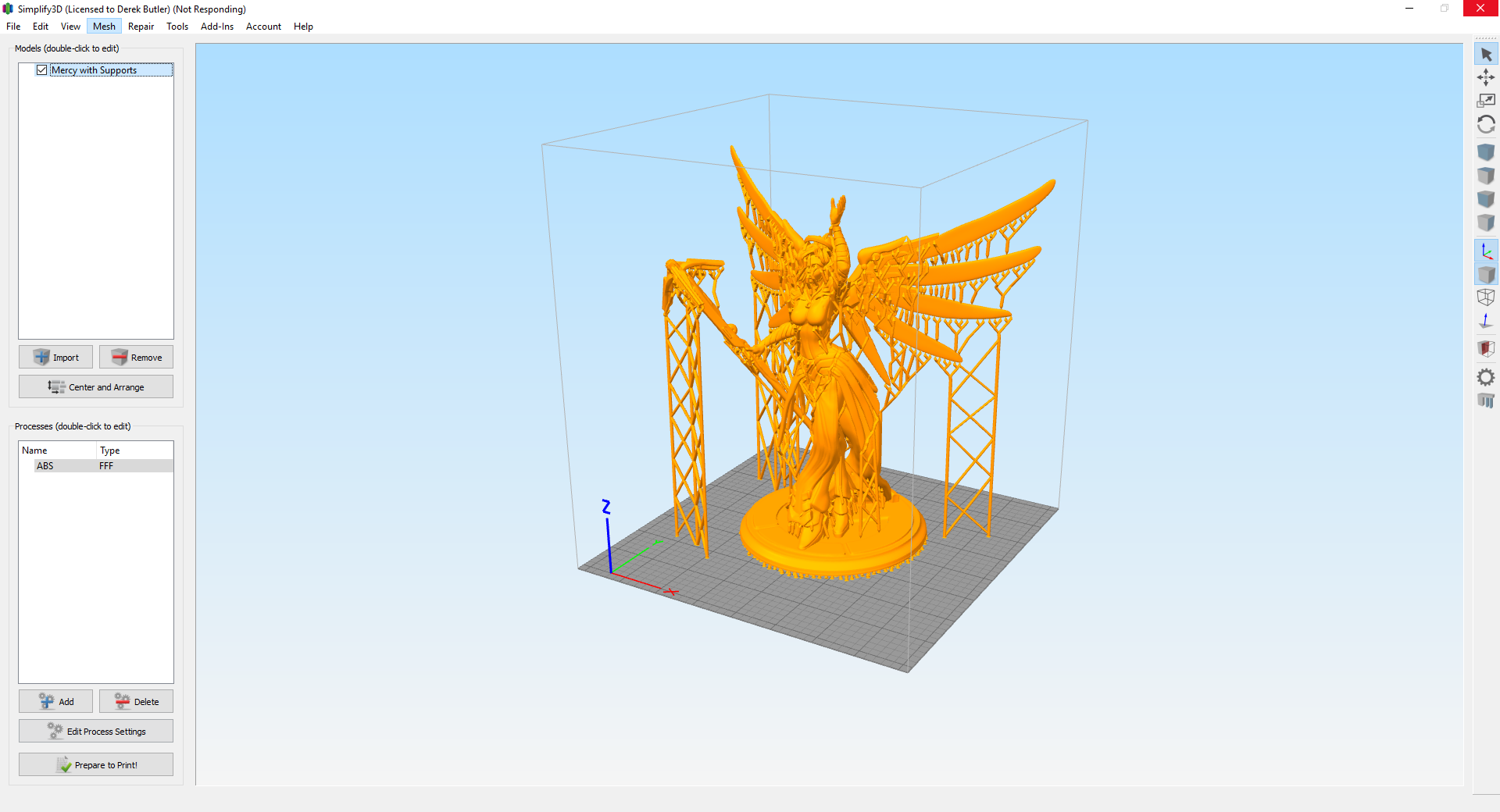Click the Import model button
This screenshot has height=812, width=1500.
[x=55, y=357]
